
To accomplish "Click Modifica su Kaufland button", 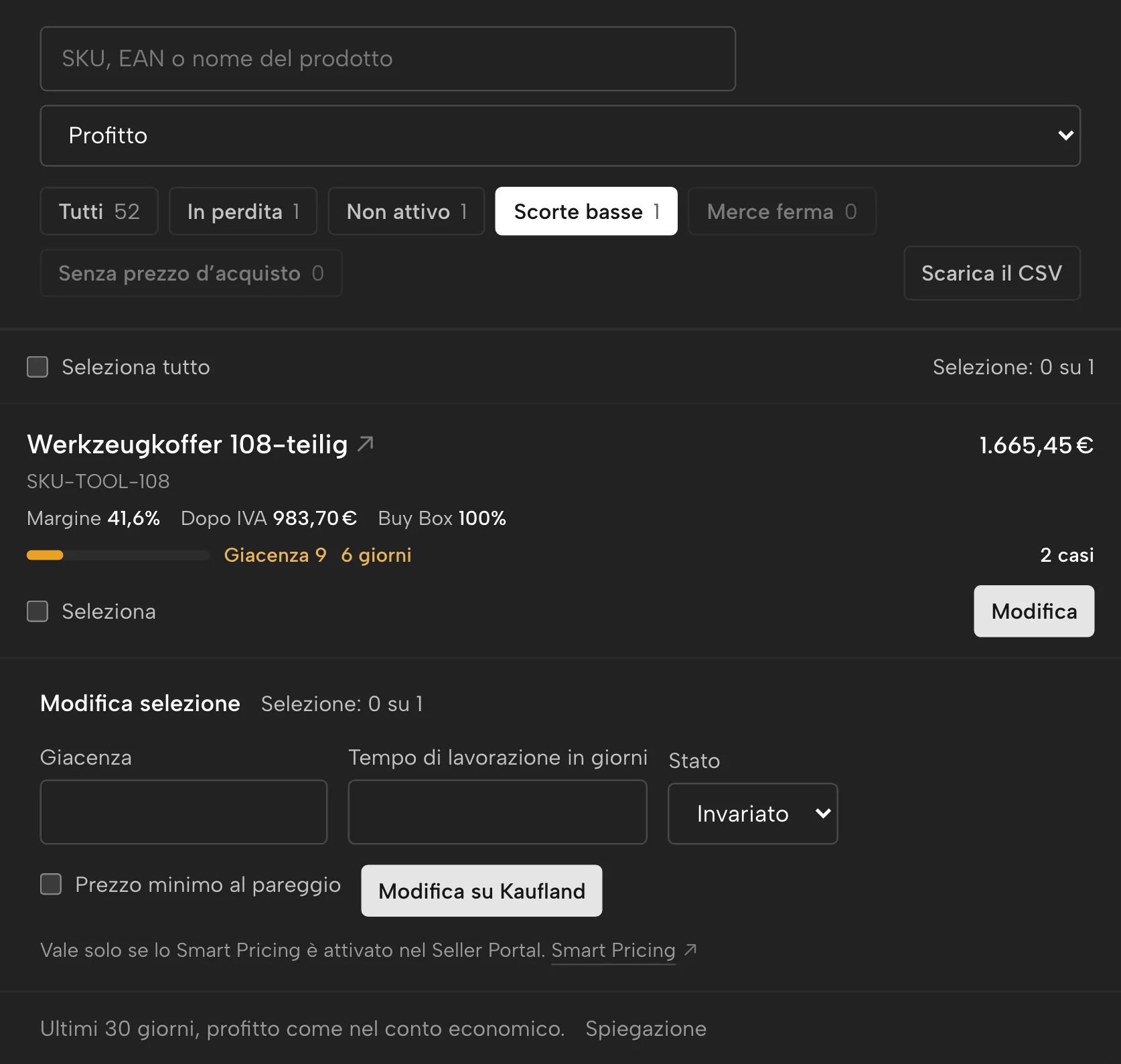I will (x=481, y=891).
